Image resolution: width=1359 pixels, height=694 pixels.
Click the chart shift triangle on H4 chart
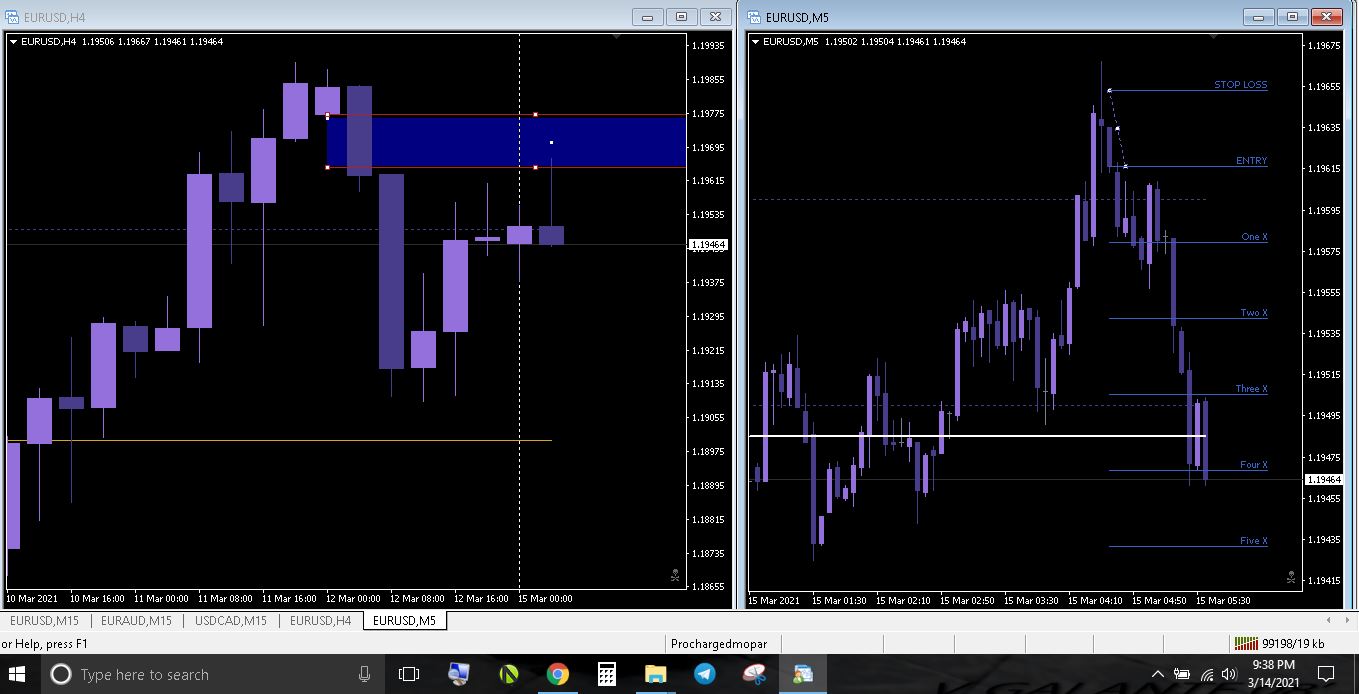[617, 37]
